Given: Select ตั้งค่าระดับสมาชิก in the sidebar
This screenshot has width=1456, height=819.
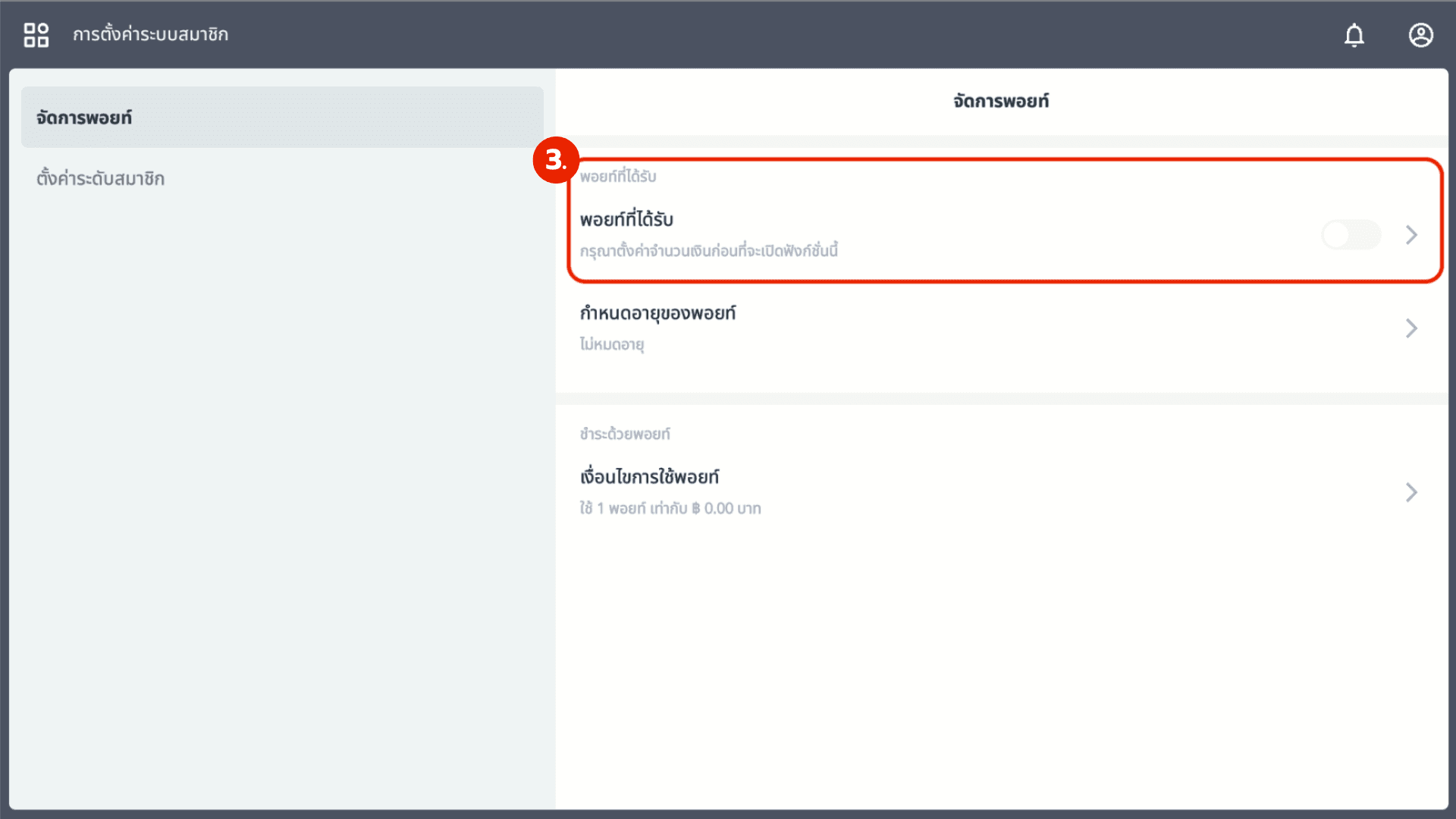Looking at the screenshot, I should [x=101, y=179].
